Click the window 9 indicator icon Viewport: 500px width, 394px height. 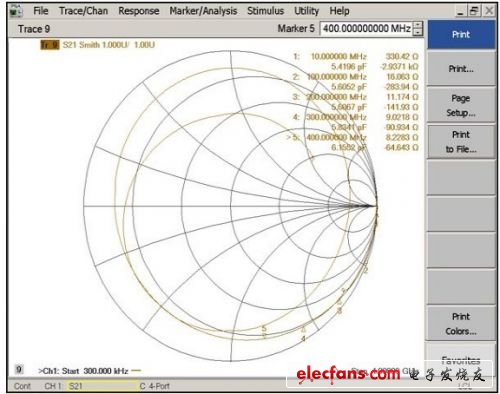pyautogui.click(x=19, y=369)
